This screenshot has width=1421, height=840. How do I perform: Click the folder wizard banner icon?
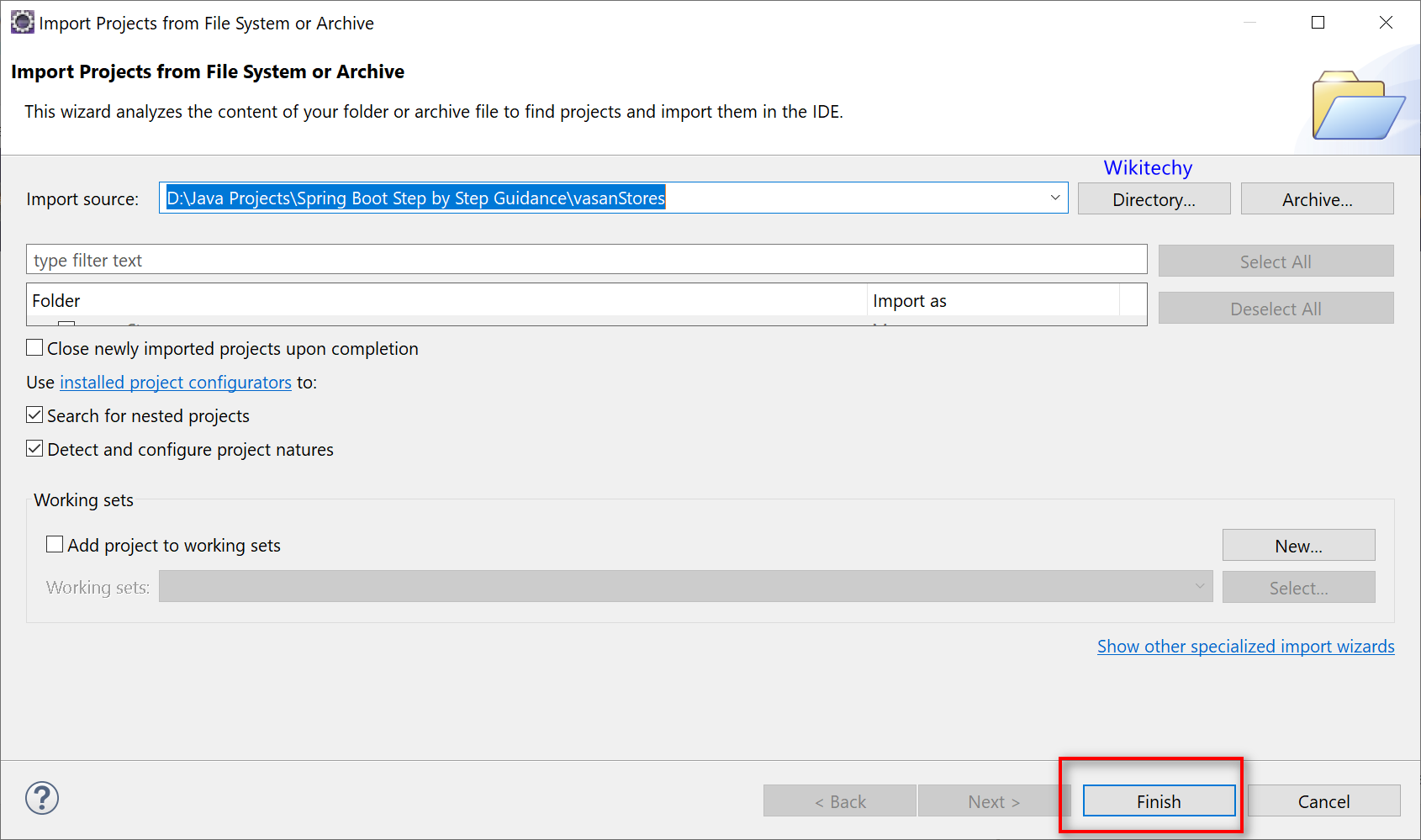coord(1356,106)
